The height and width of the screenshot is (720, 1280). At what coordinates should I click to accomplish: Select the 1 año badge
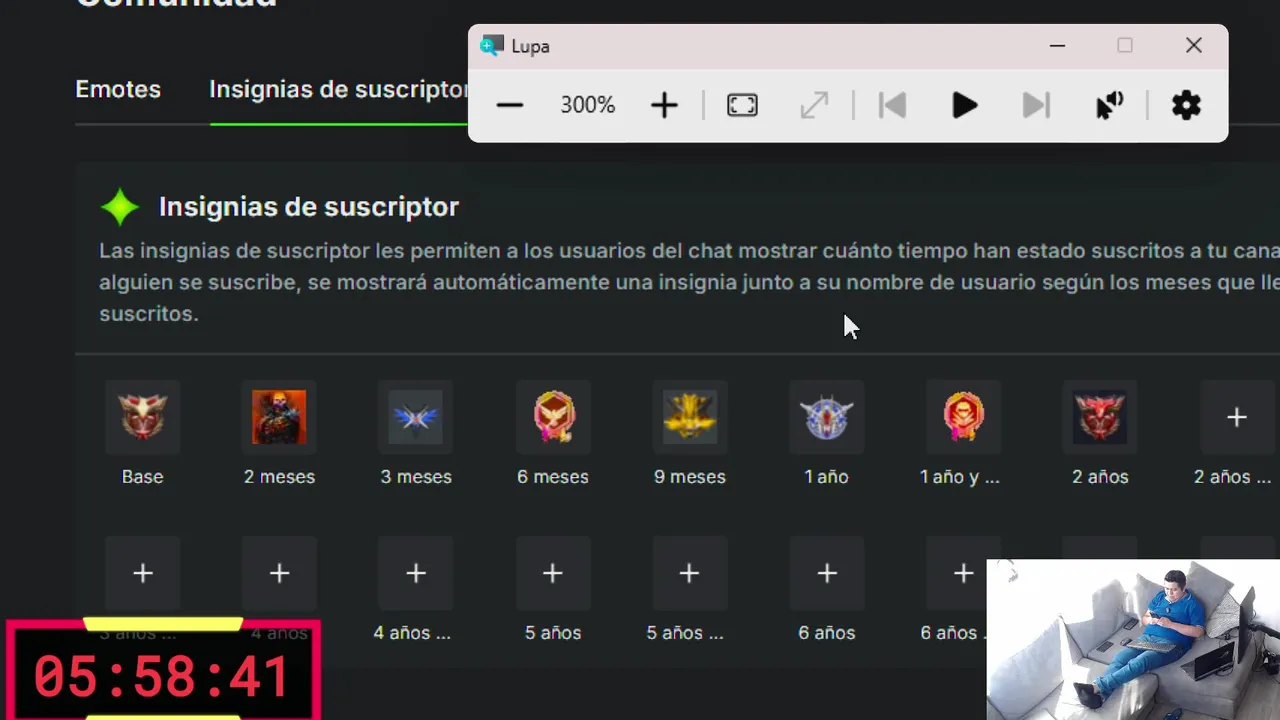[827, 417]
